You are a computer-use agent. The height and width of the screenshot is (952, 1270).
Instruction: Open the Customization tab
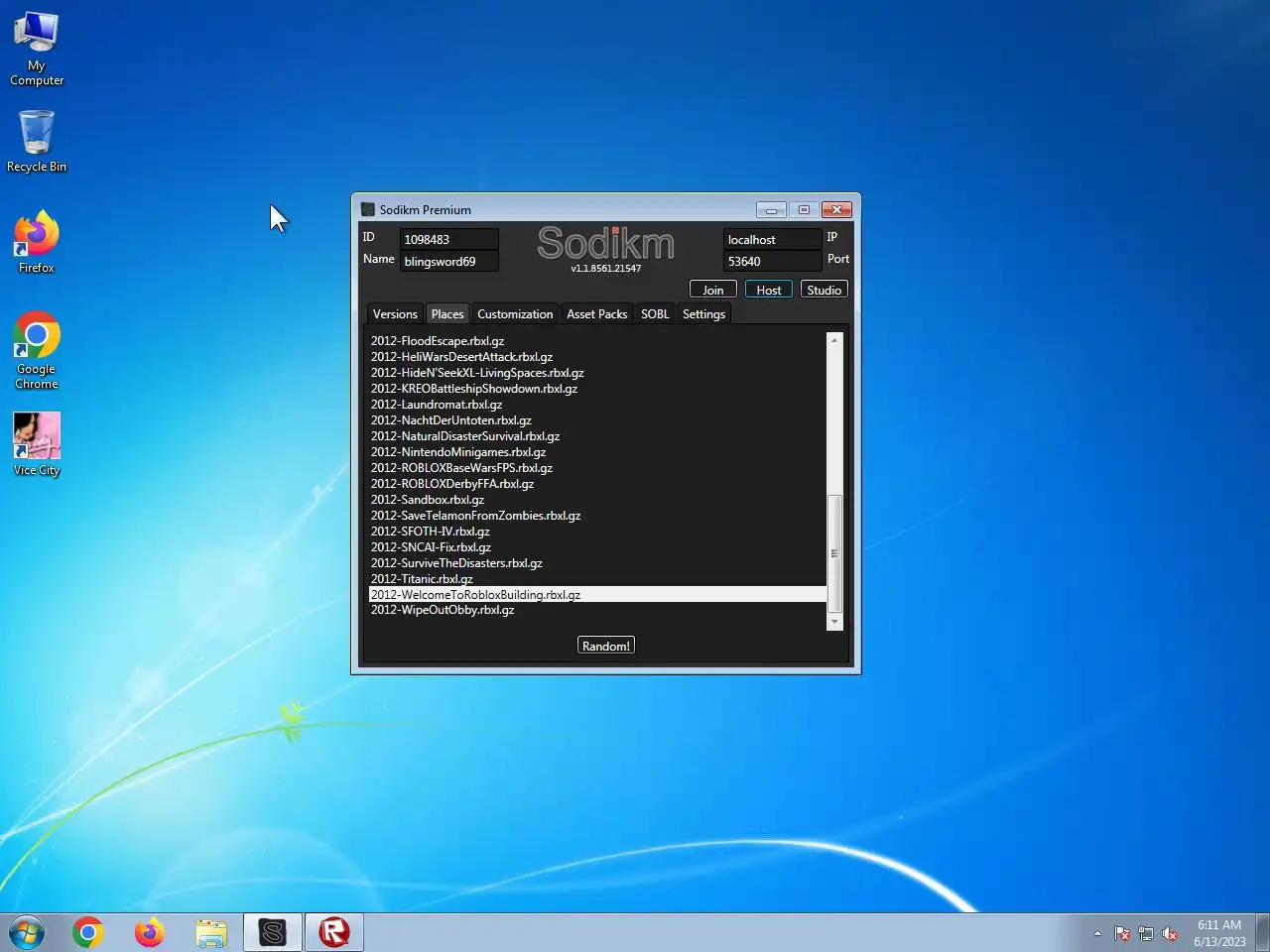point(515,314)
